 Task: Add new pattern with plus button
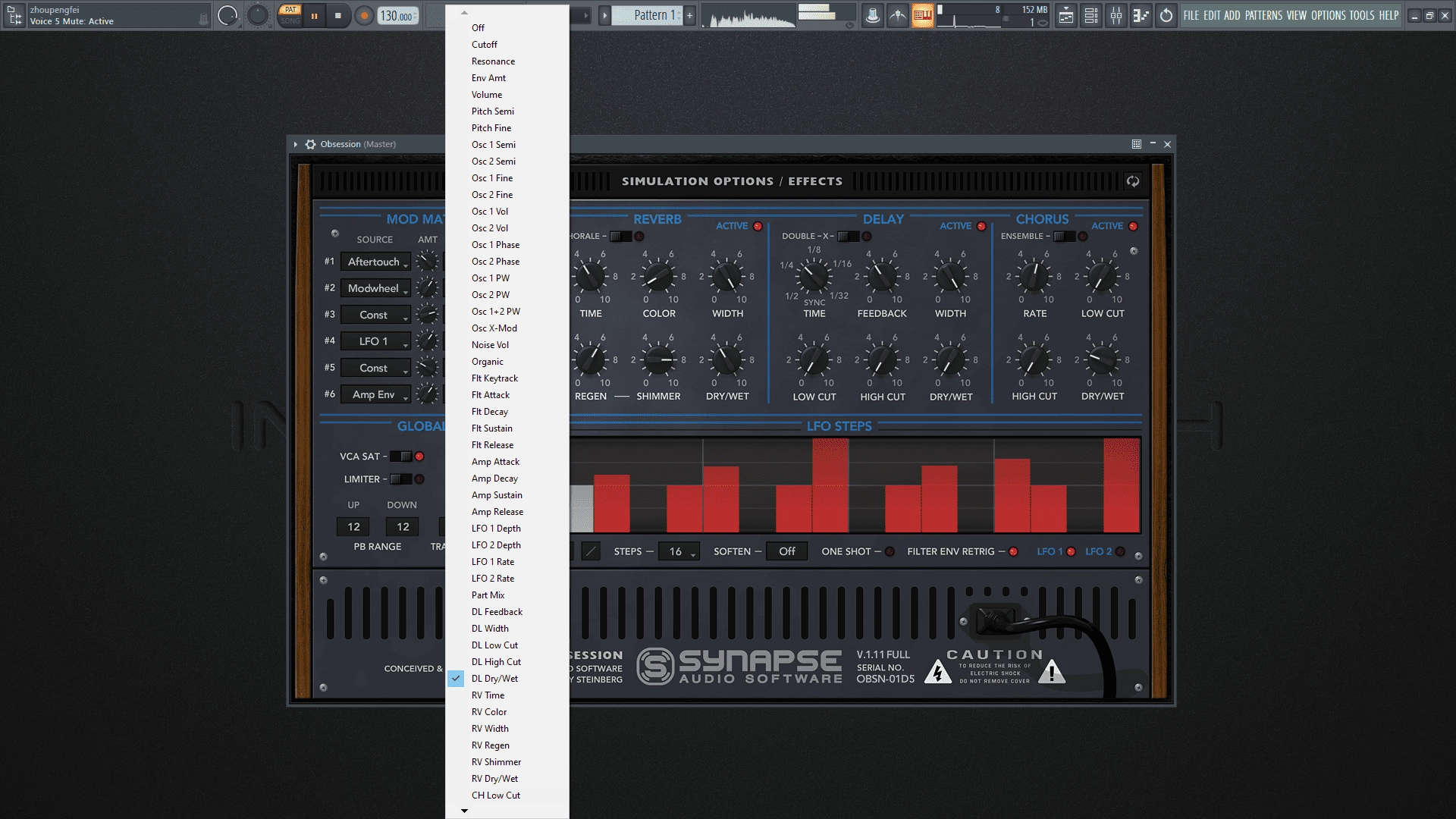pos(689,15)
